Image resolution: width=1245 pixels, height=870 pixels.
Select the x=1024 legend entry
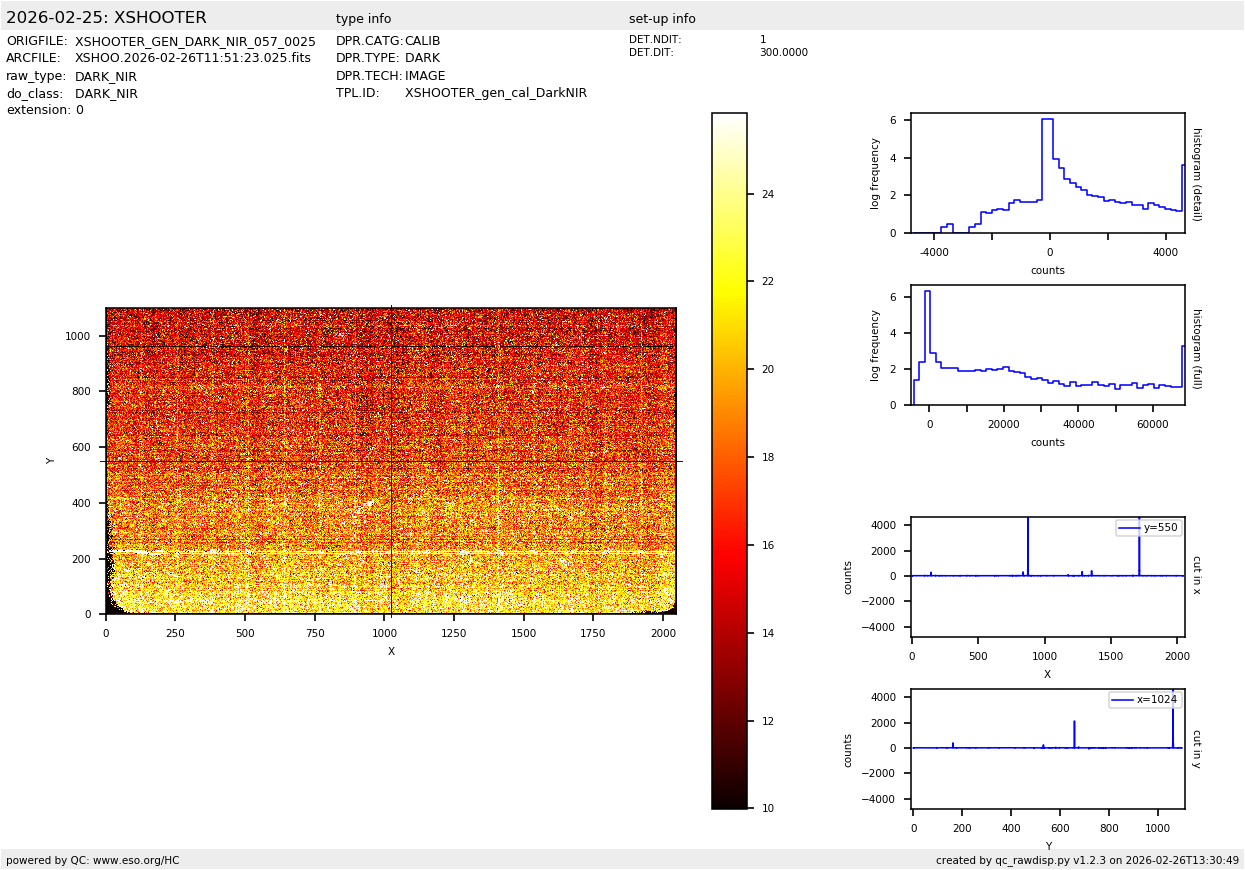pyautogui.click(x=1144, y=700)
